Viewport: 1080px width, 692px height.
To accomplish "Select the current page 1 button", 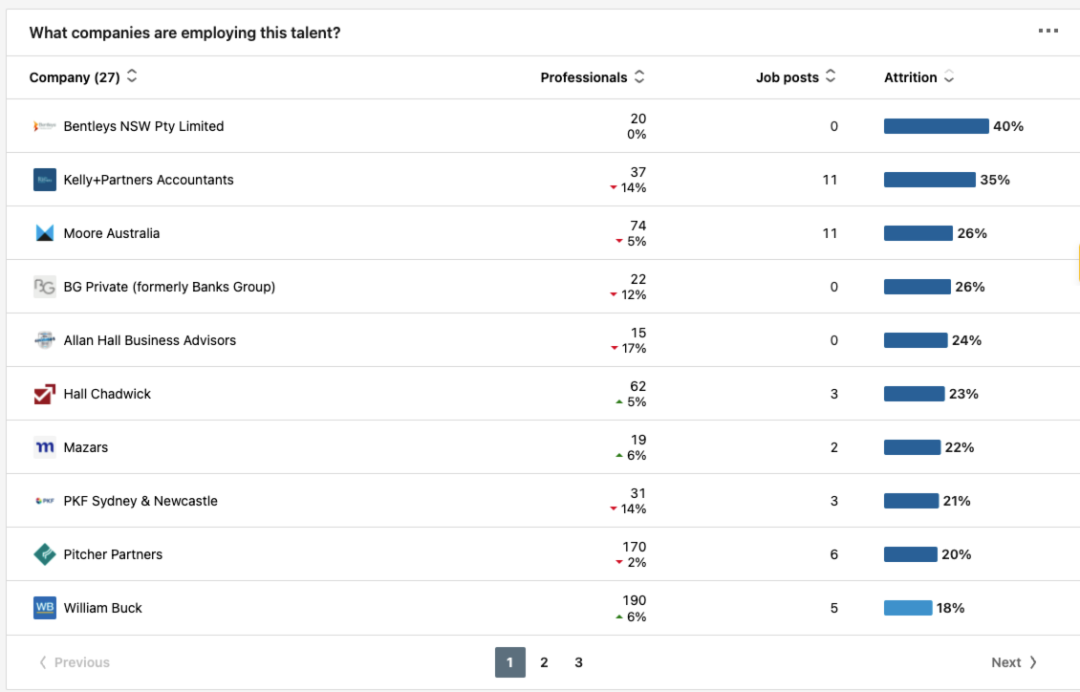I will coord(510,662).
